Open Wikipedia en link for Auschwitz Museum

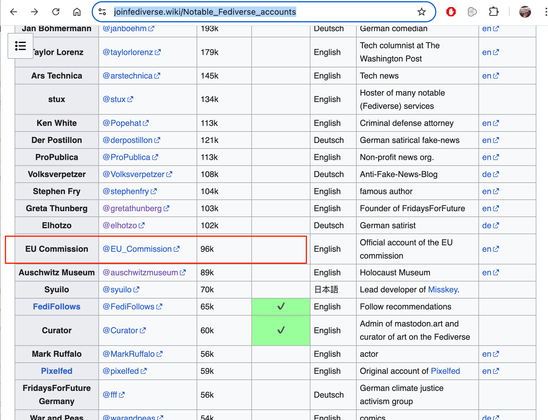click(x=490, y=273)
